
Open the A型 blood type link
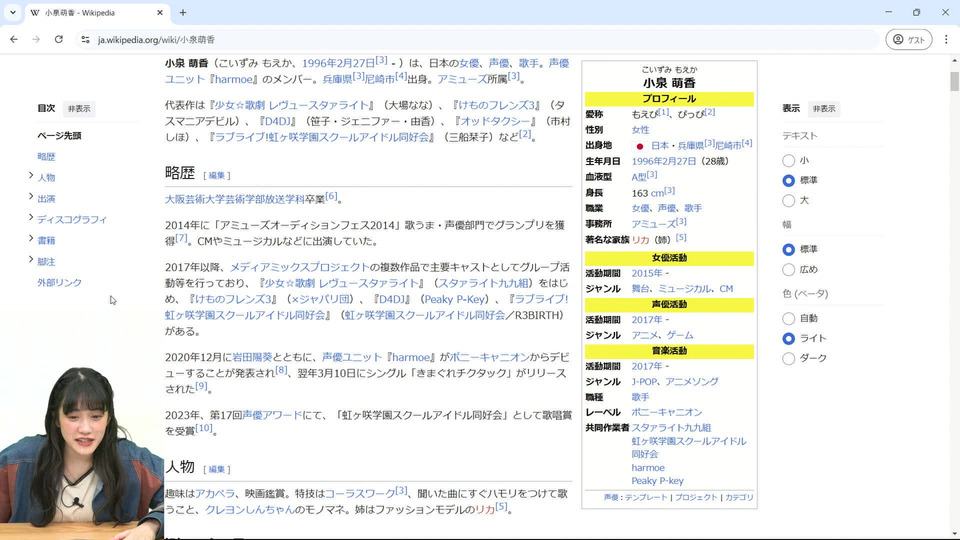click(x=639, y=177)
